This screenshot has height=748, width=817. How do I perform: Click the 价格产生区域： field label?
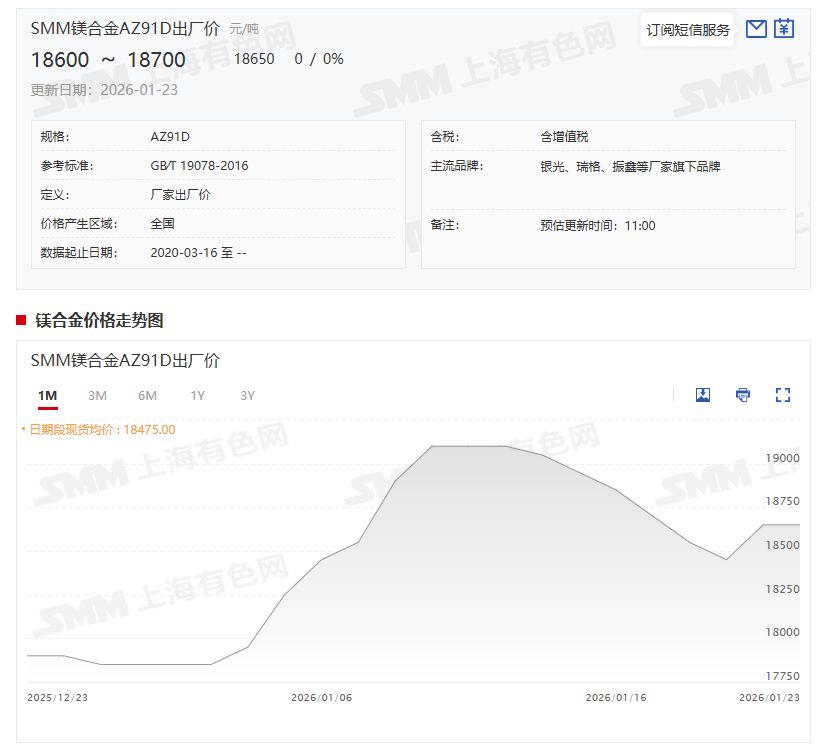coord(79,224)
